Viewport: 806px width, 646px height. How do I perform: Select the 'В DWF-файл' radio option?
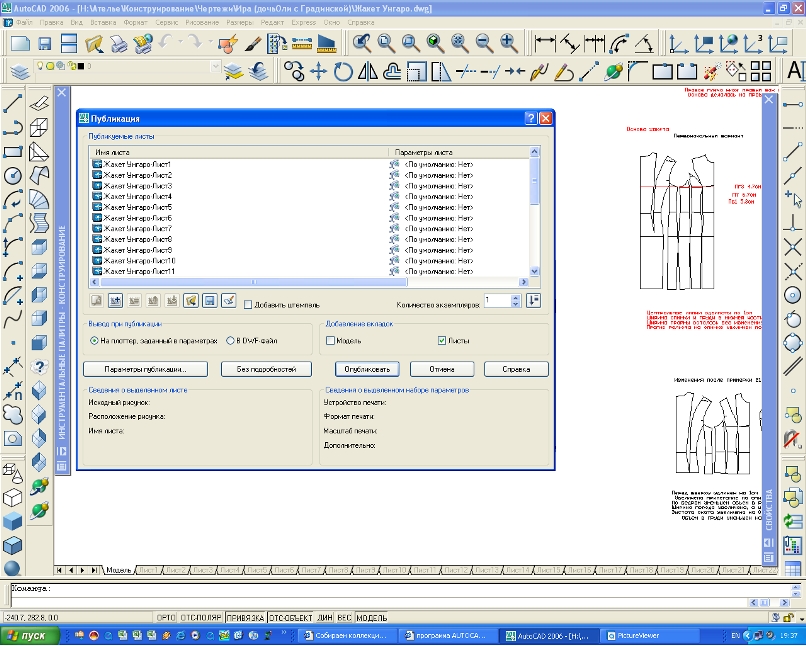click(231, 341)
